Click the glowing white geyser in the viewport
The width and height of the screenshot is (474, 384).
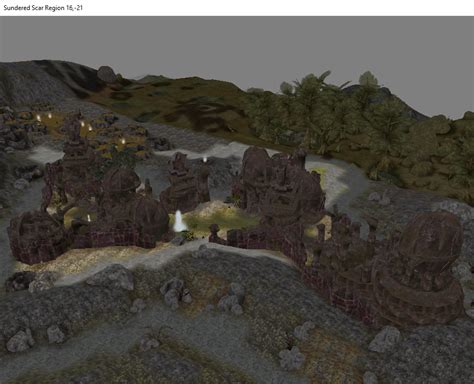pyautogui.click(x=179, y=221)
